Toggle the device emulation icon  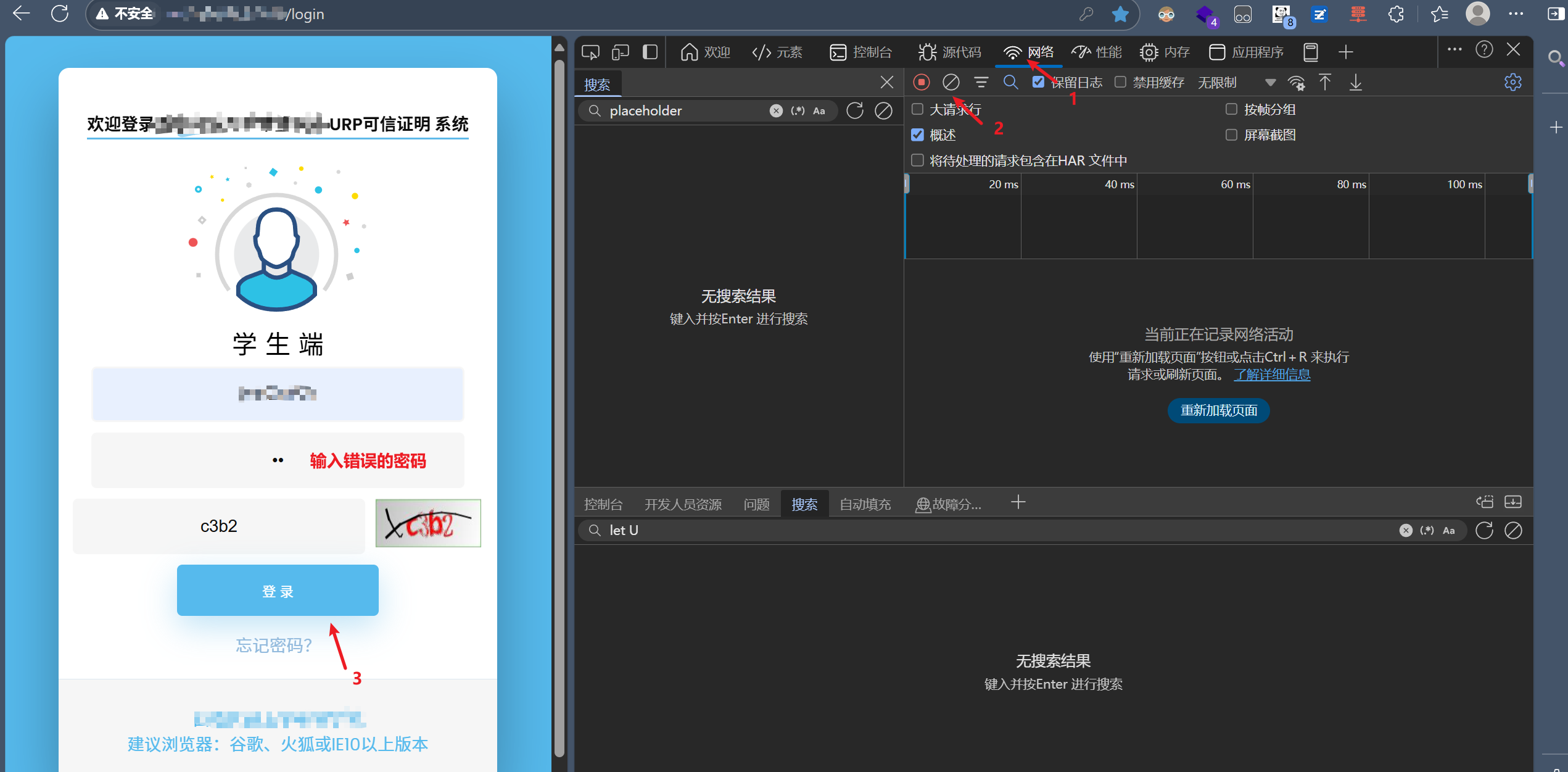[x=620, y=52]
